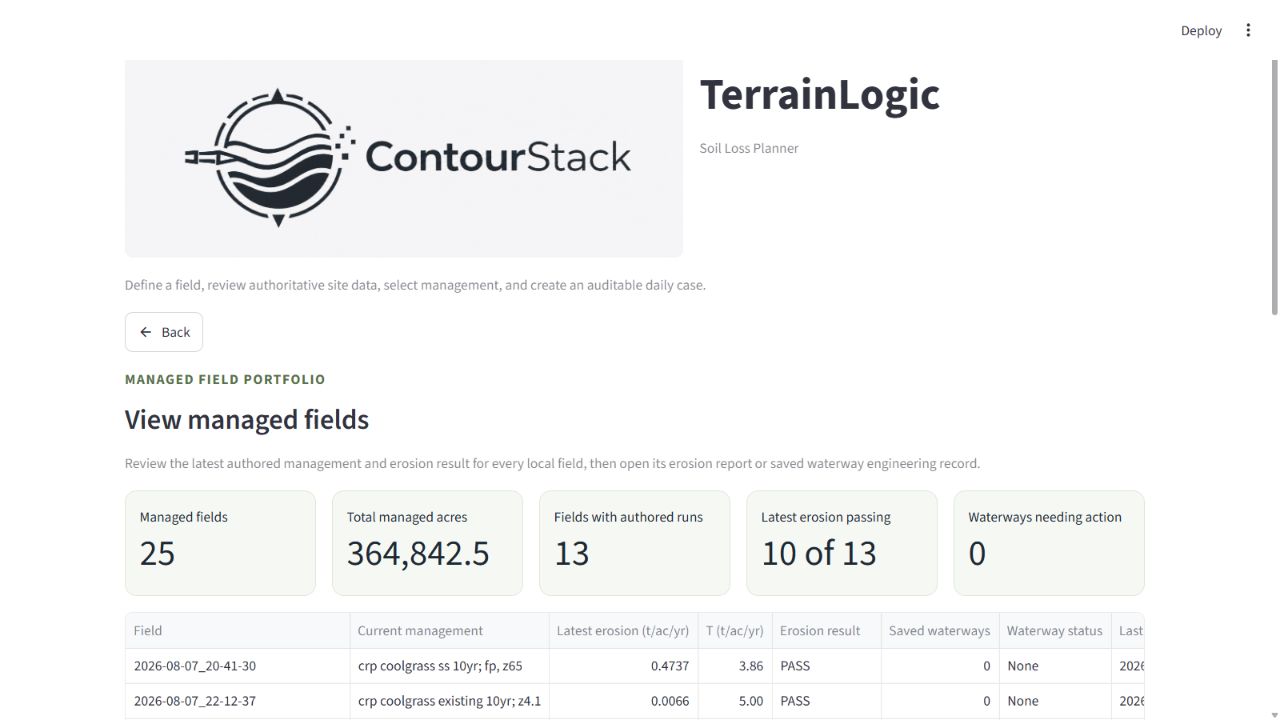The width and height of the screenshot is (1280, 720).
Task: Click cell crp coolgrass existing 10yr; z4.1
Action: [x=449, y=701]
